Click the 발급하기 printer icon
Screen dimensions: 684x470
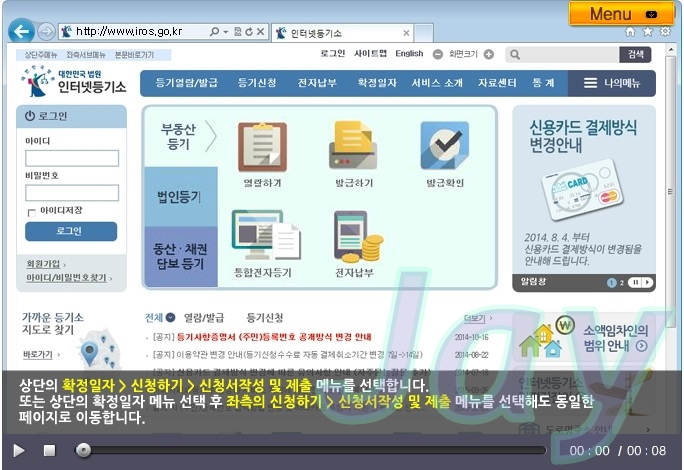pyautogui.click(x=352, y=145)
